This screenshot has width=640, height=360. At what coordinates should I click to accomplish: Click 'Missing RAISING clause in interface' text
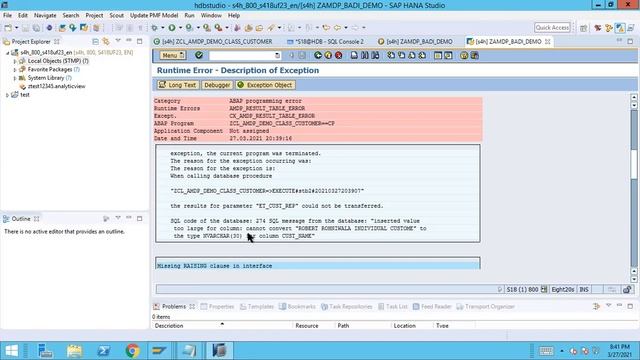(x=215, y=266)
